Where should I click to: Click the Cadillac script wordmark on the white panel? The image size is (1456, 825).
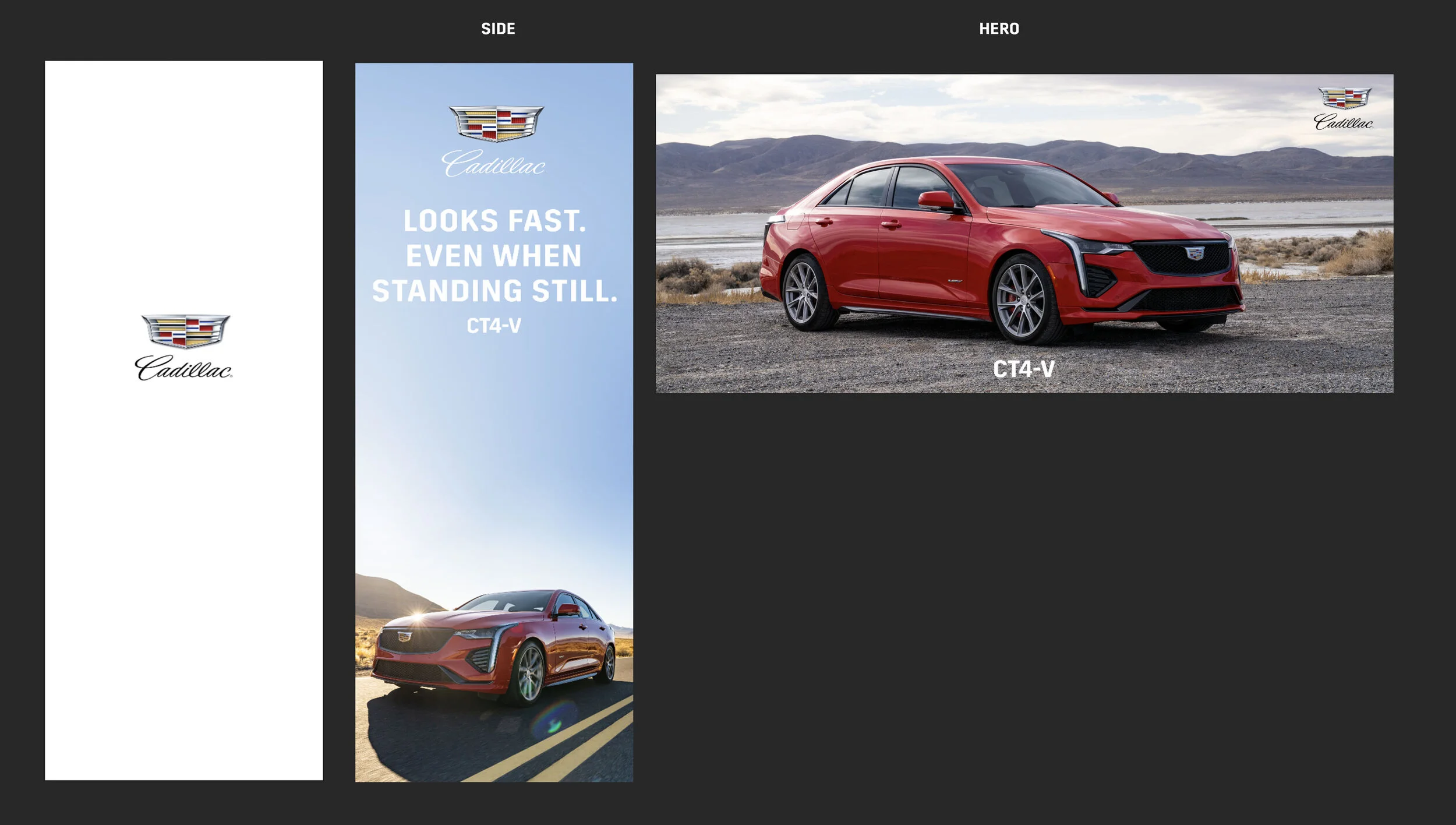point(183,368)
